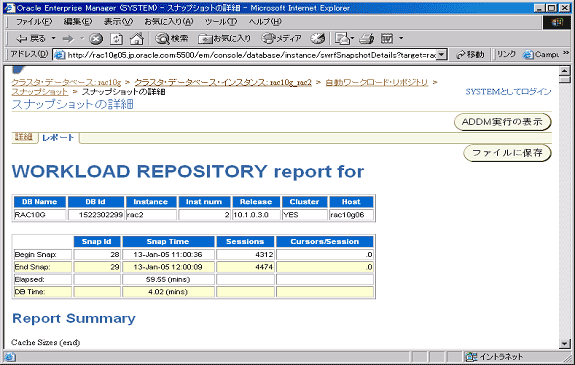Click the Media (メディア) toolbar button
This screenshot has height=365, width=575.
tap(282, 38)
